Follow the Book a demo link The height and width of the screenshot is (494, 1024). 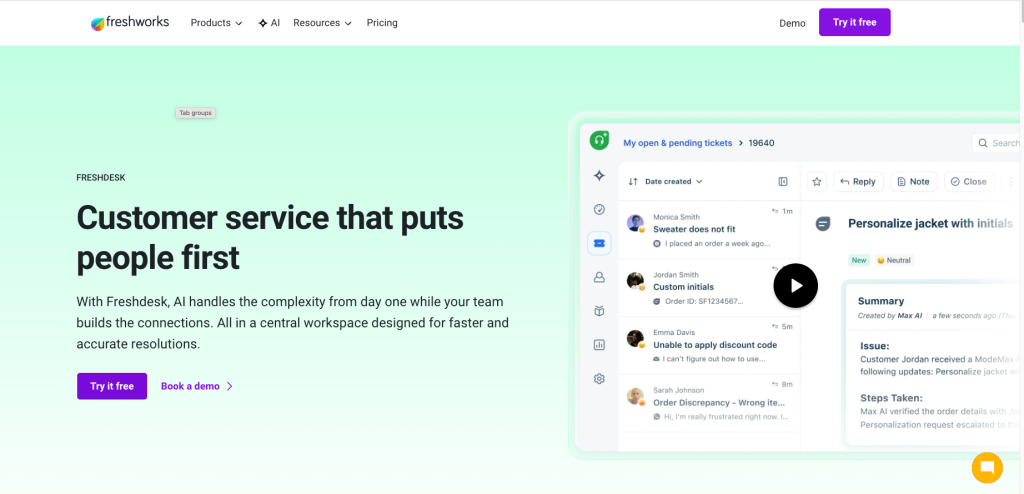[x=197, y=386]
